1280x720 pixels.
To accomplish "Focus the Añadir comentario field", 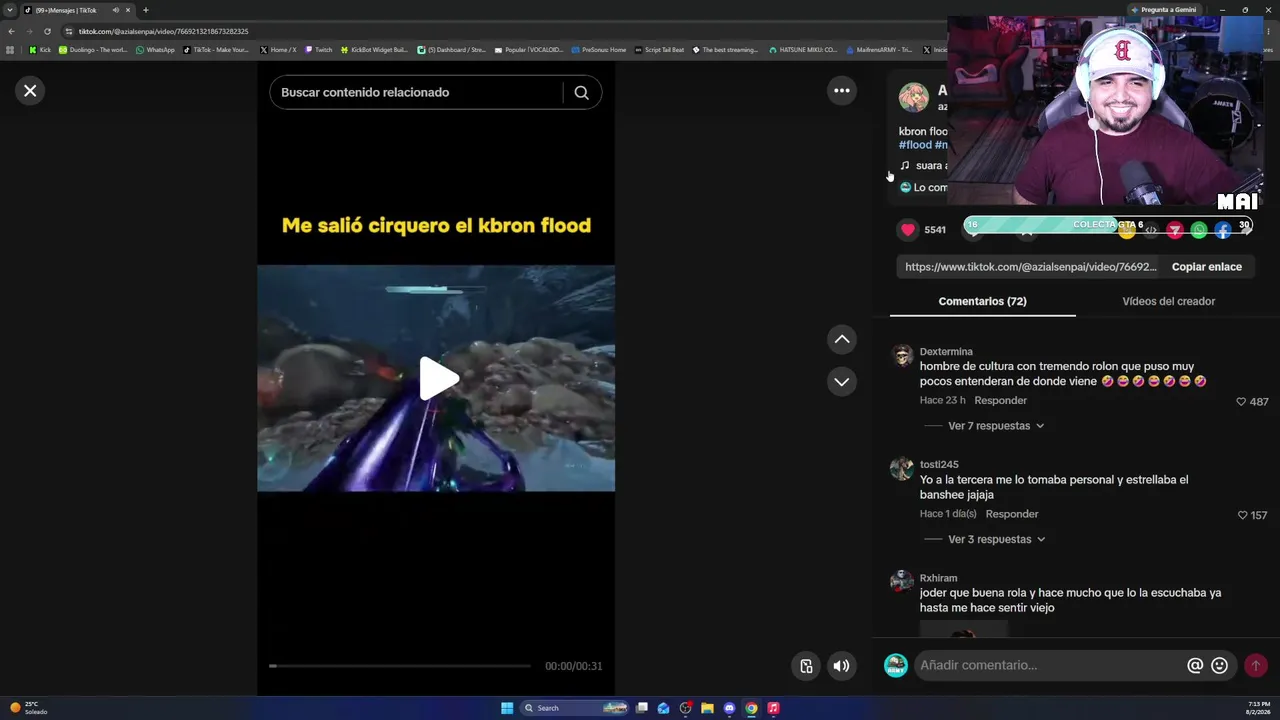I will click(1048, 665).
